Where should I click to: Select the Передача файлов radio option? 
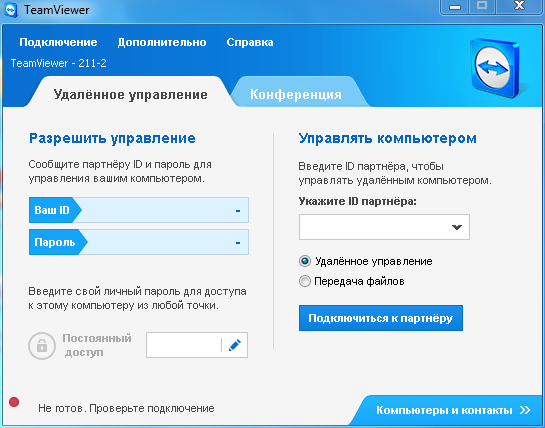click(305, 281)
